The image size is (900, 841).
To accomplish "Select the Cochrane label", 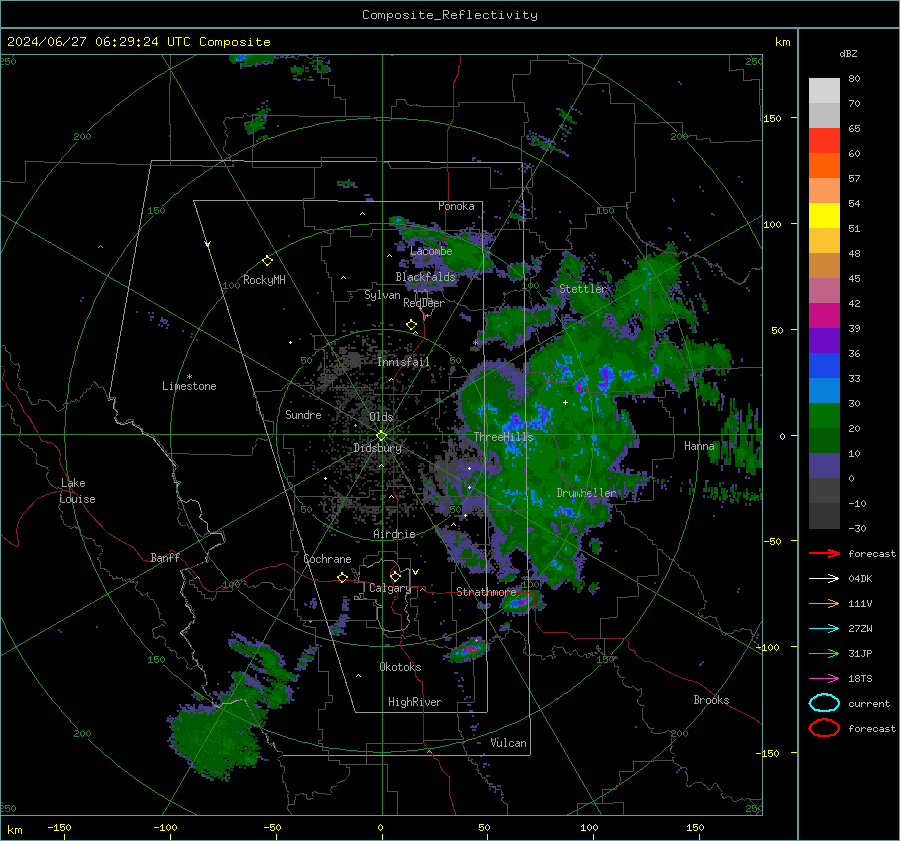I will tap(327, 559).
